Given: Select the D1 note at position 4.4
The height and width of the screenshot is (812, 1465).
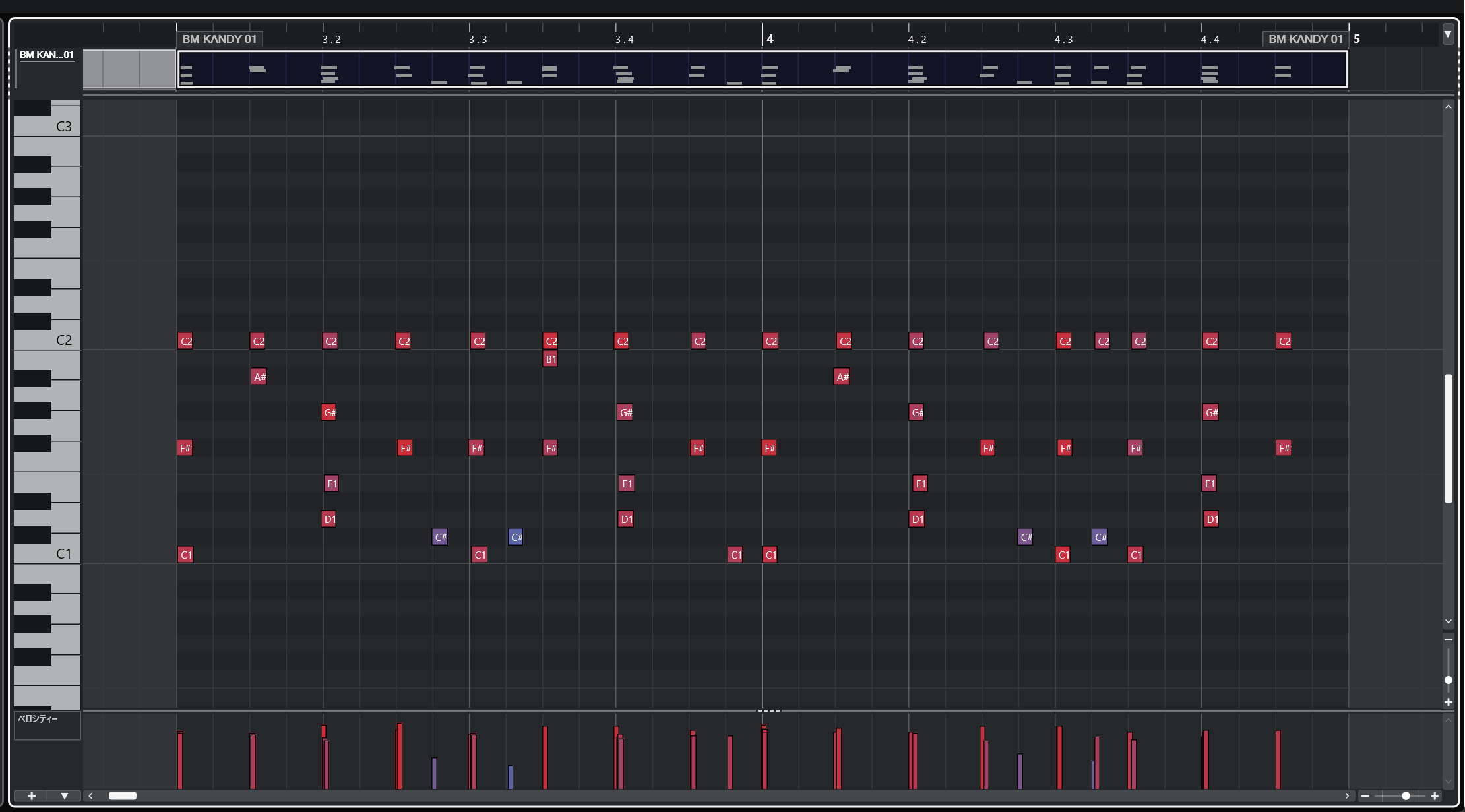Looking at the screenshot, I should (x=1211, y=519).
